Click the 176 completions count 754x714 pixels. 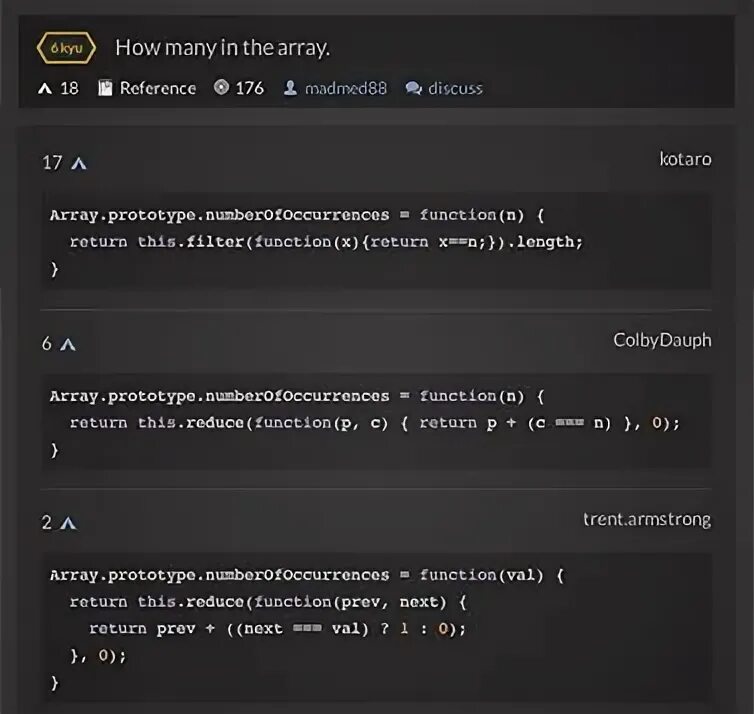coord(249,88)
